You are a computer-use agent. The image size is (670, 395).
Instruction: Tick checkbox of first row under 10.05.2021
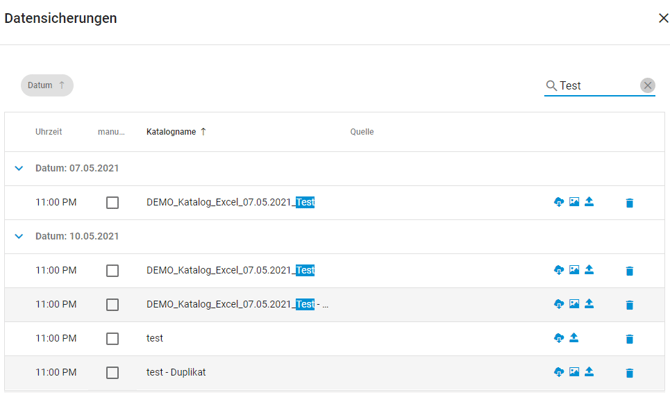point(112,271)
